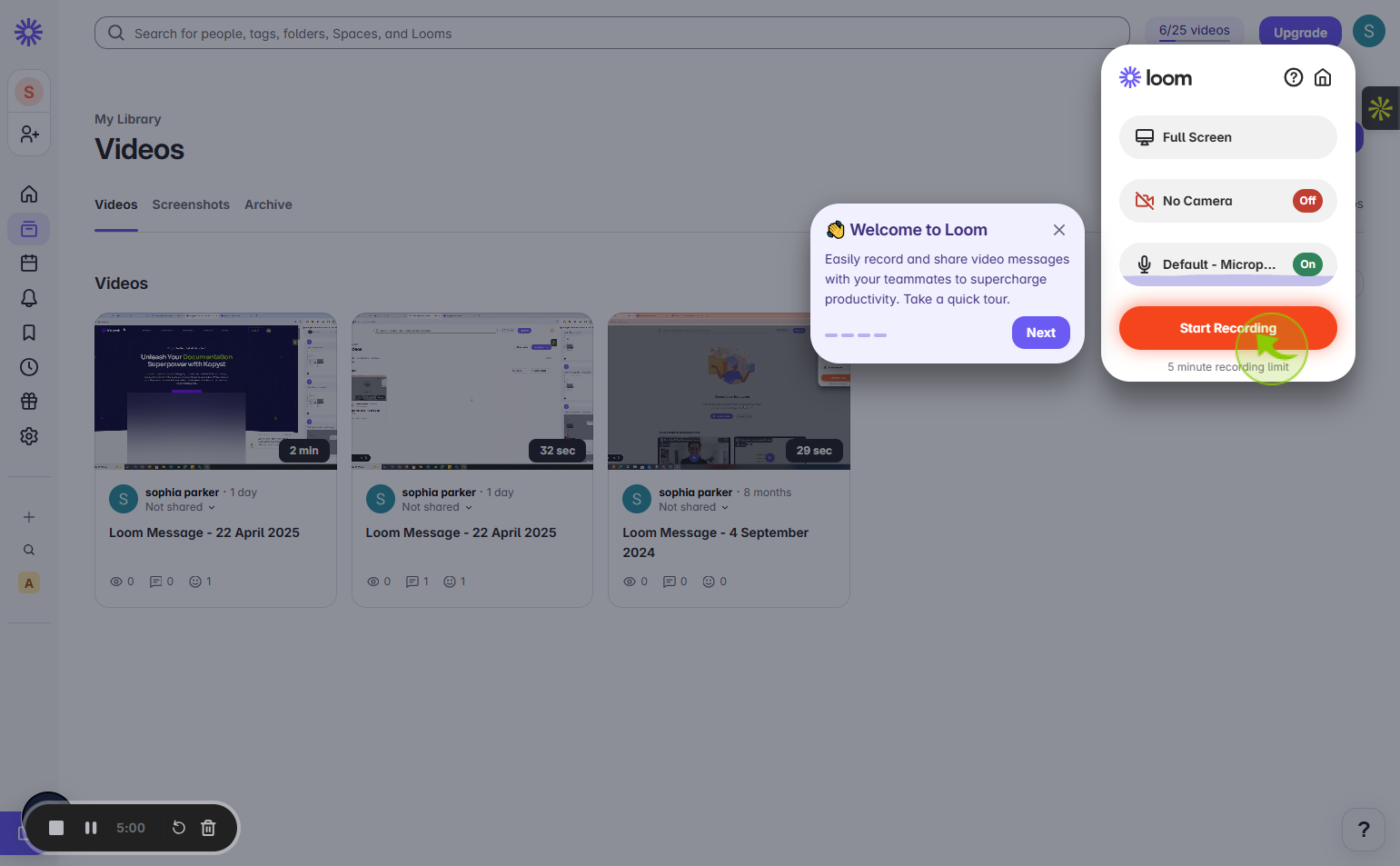This screenshot has height=866, width=1400.
Task: Click the Start Recording button
Action: tap(1228, 328)
